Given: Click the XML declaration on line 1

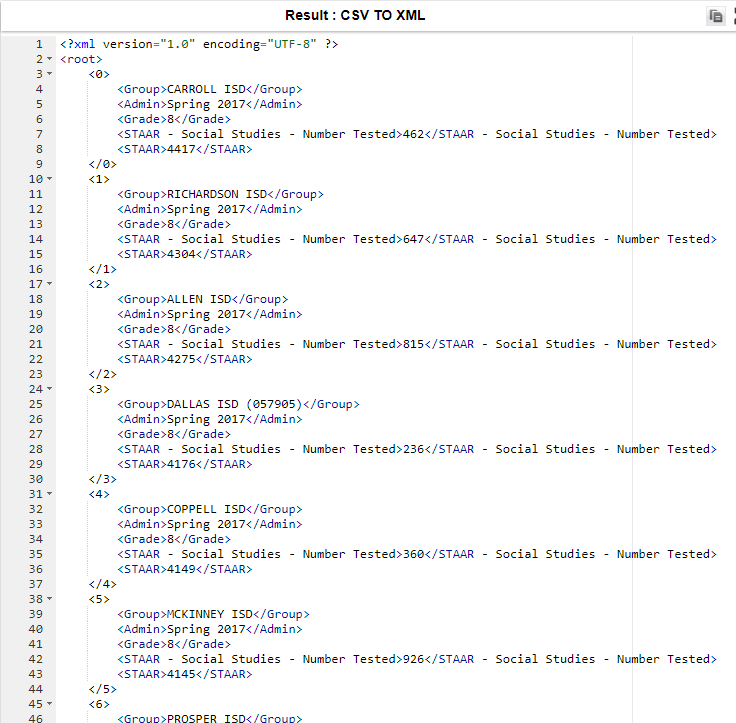Looking at the screenshot, I should tap(199, 44).
